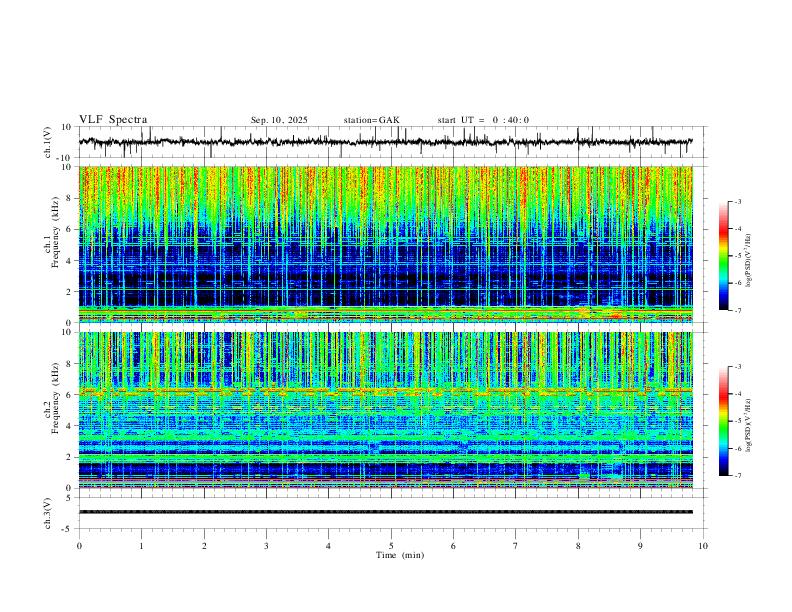
Task: Click inside the ch.2 spectrogram panel
Action: [x=385, y=410]
